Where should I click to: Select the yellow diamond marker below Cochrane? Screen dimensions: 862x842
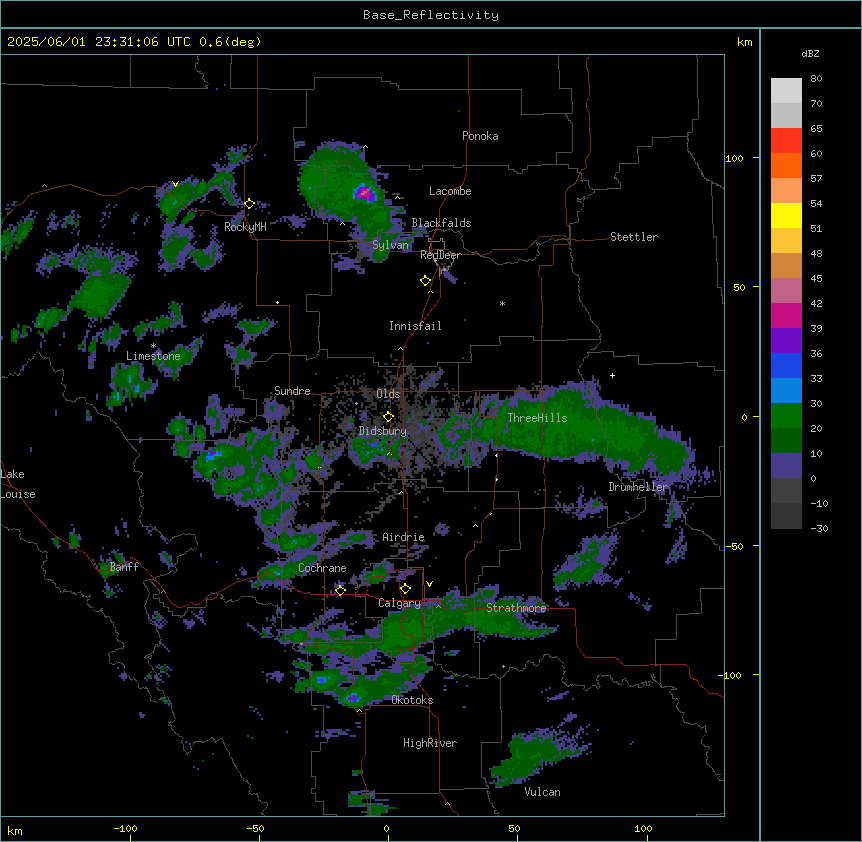click(x=340, y=590)
